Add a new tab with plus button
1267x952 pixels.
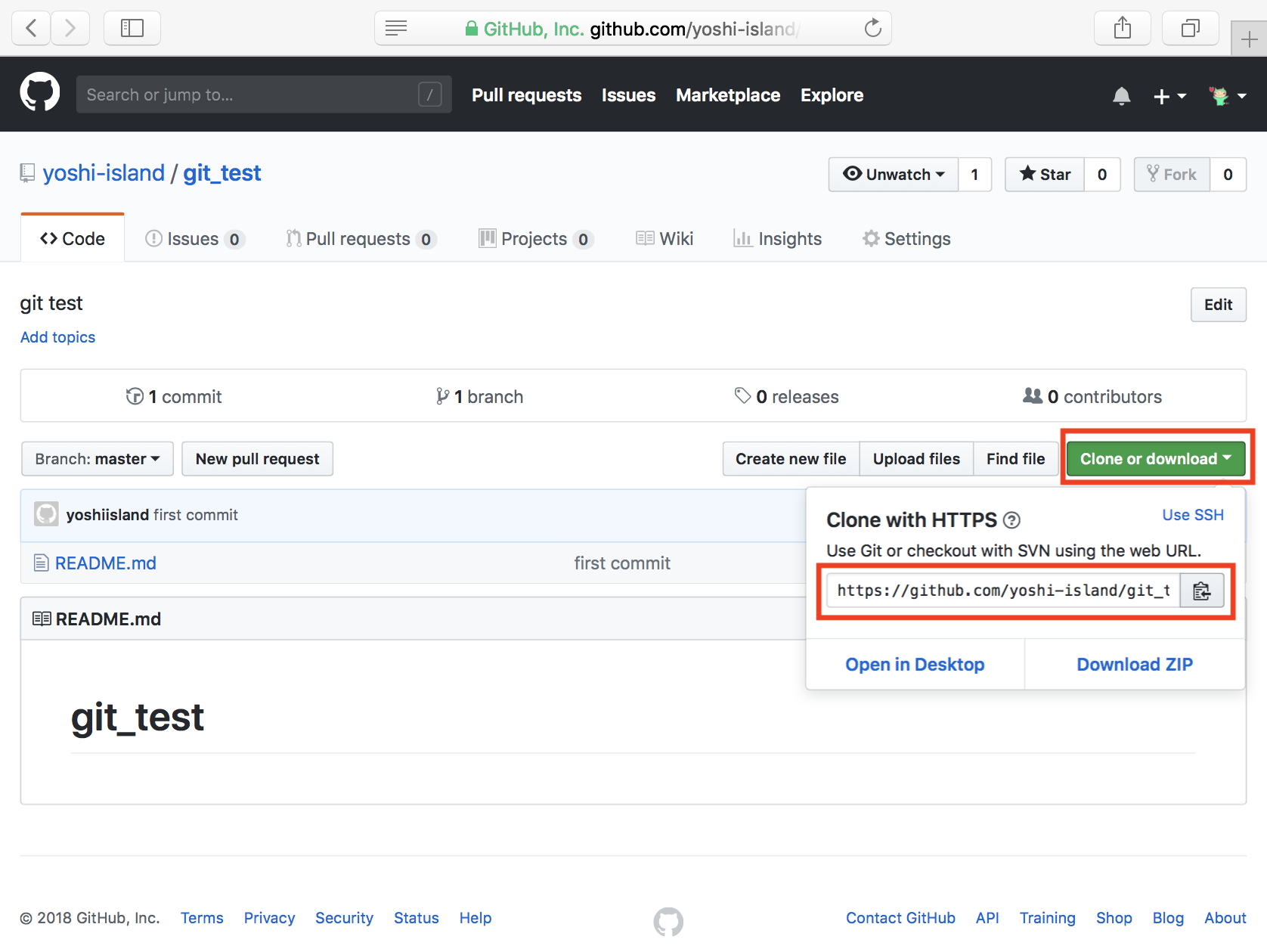(x=1249, y=39)
